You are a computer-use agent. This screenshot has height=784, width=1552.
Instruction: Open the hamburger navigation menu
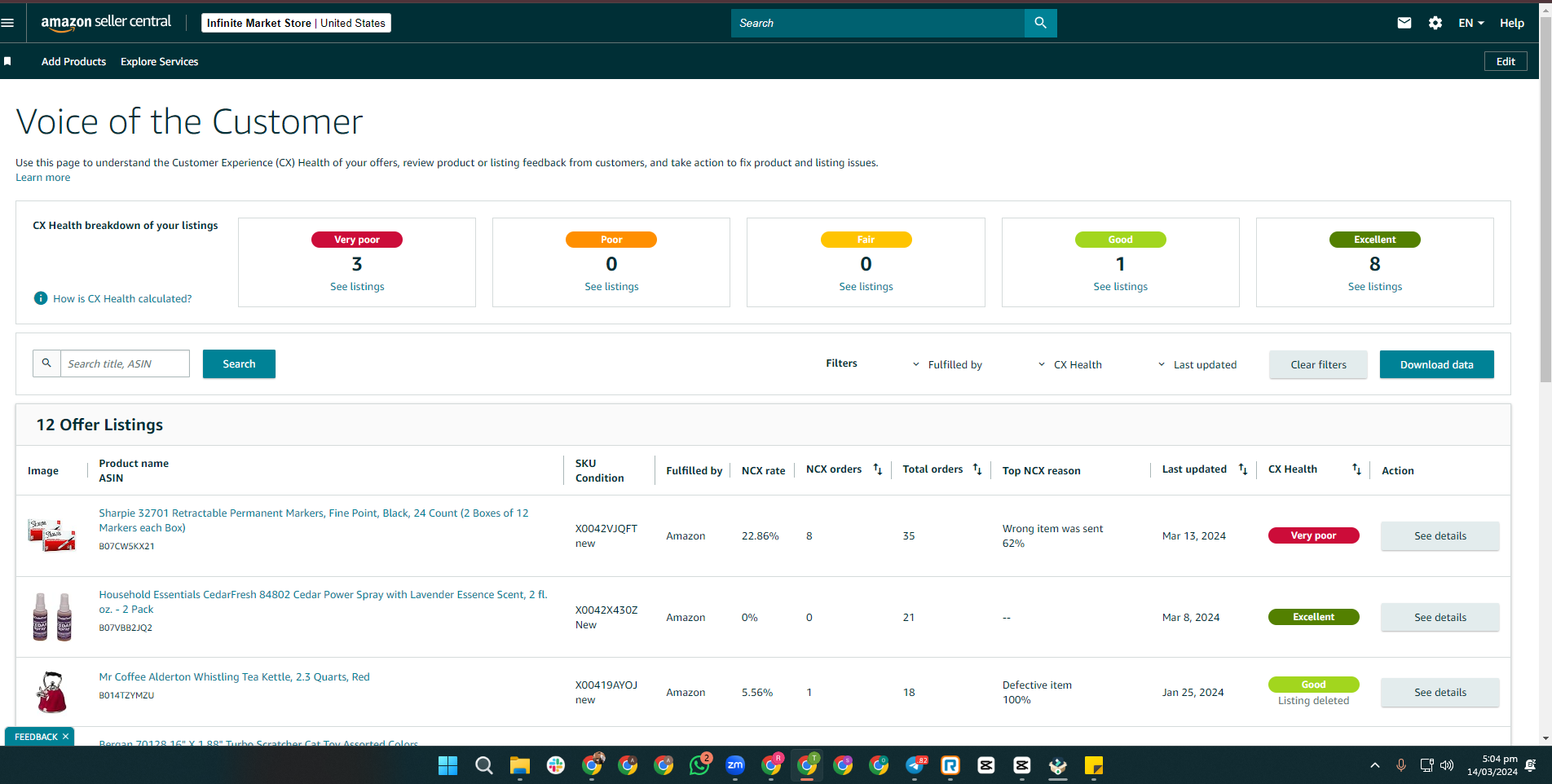click(8, 23)
